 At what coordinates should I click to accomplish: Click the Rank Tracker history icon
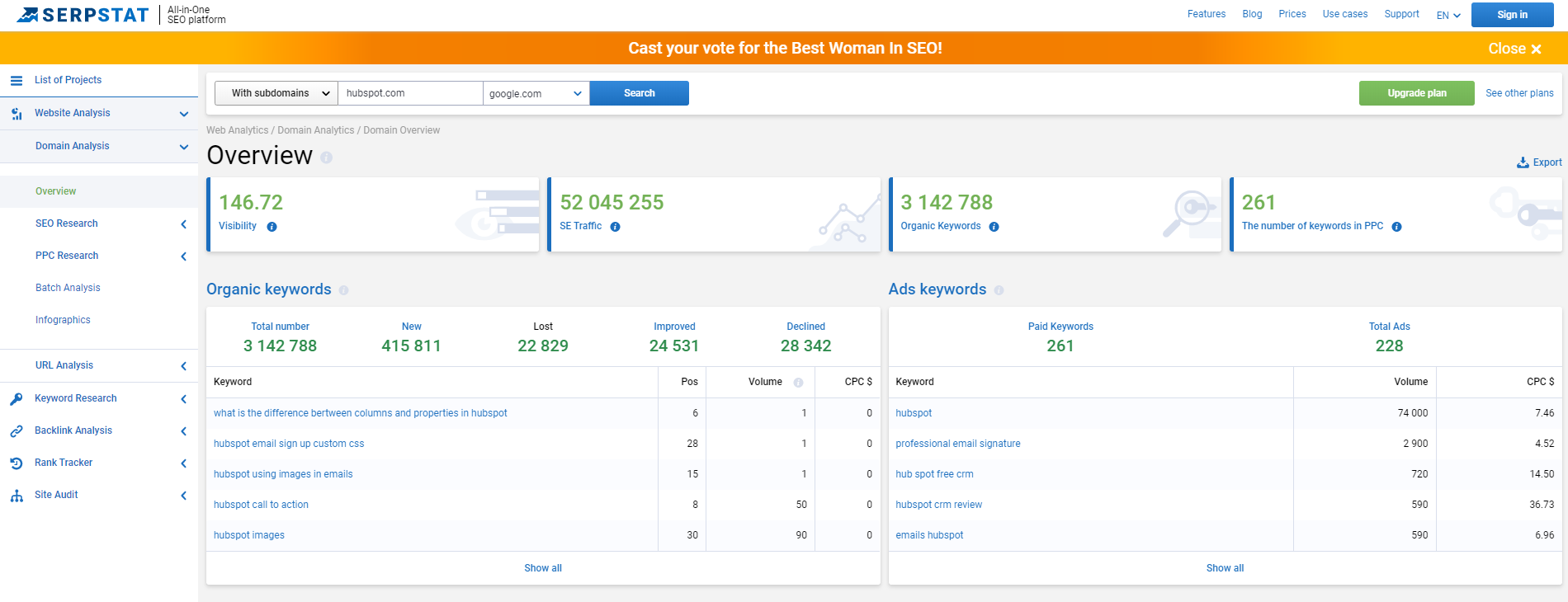pyautogui.click(x=17, y=463)
